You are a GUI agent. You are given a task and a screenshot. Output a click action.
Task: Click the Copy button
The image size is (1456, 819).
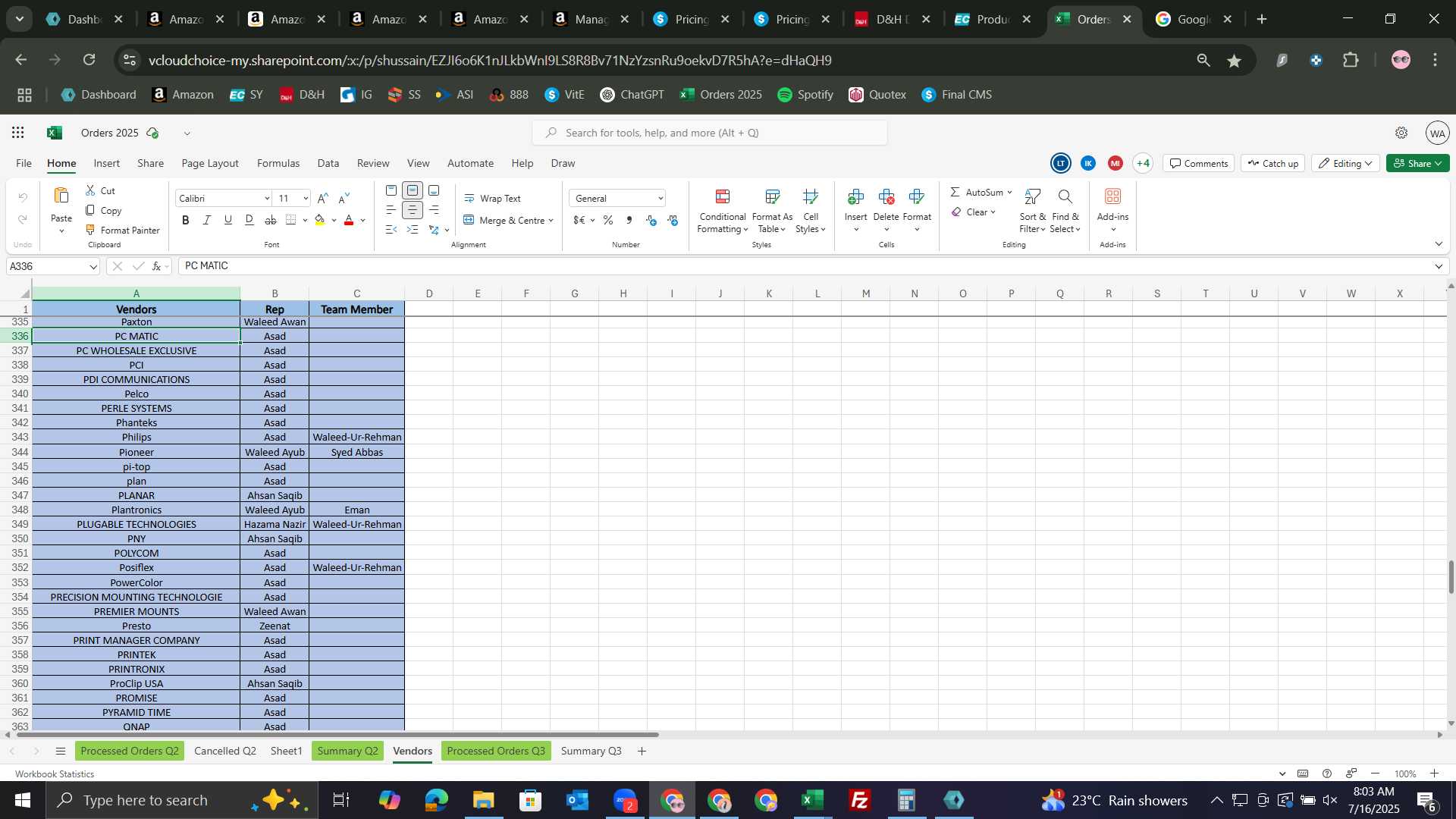click(x=104, y=210)
